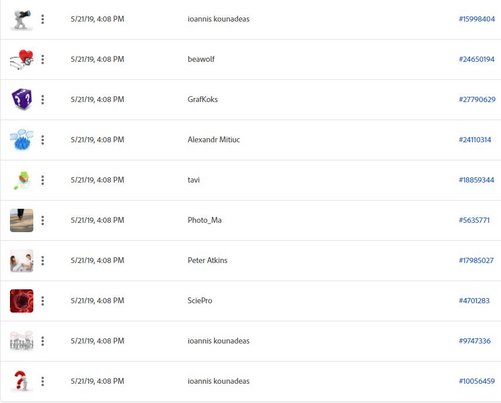Open asset link #15998404
Viewport: 501px width, 403px height.
(477, 19)
